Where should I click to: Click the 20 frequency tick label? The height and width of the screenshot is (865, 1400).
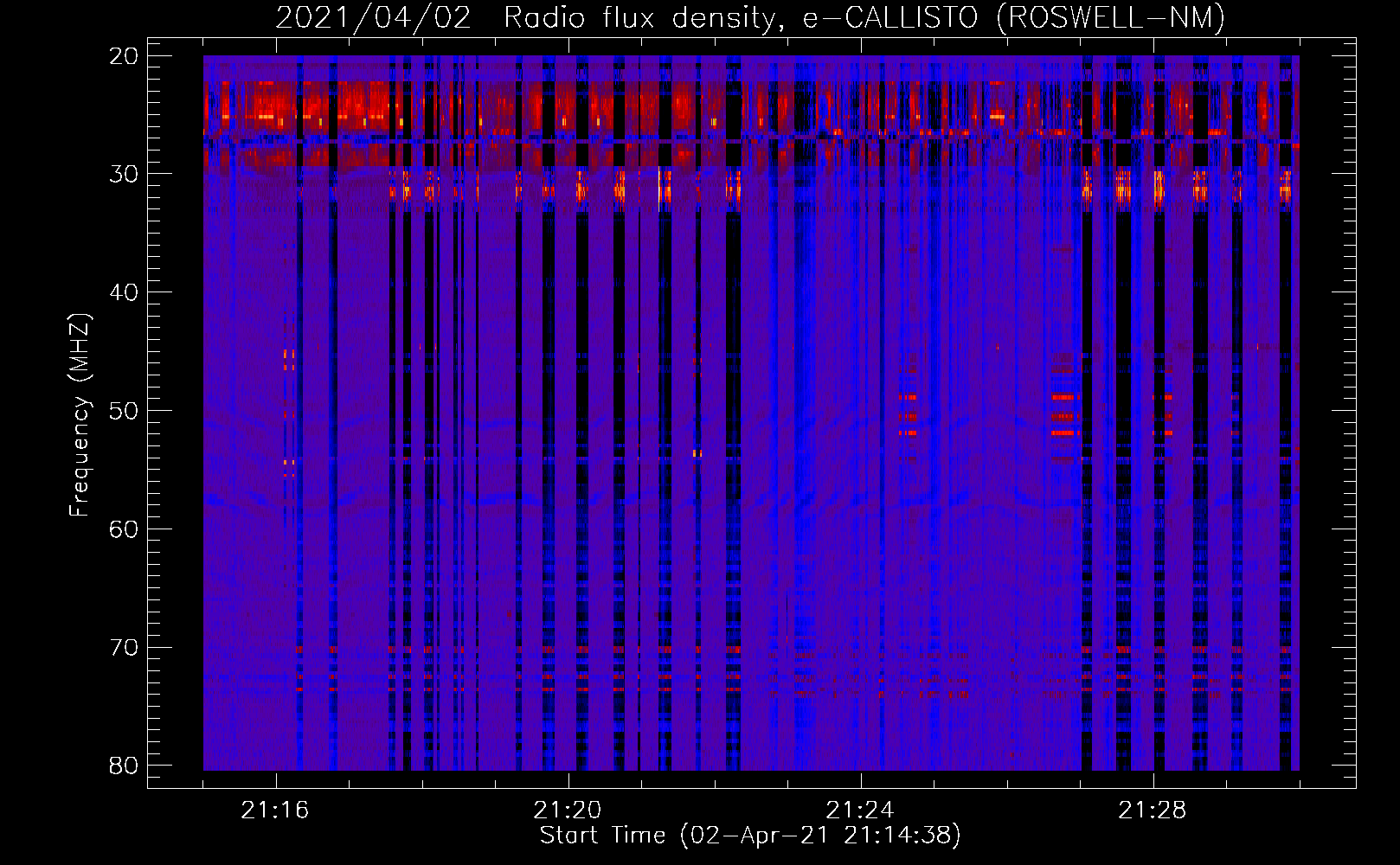(125, 56)
